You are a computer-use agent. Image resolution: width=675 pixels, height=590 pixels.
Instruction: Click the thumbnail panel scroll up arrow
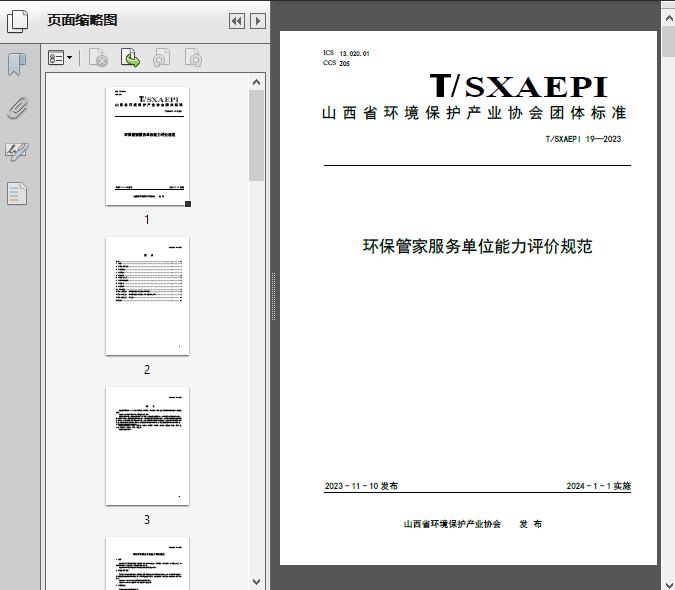(257, 82)
